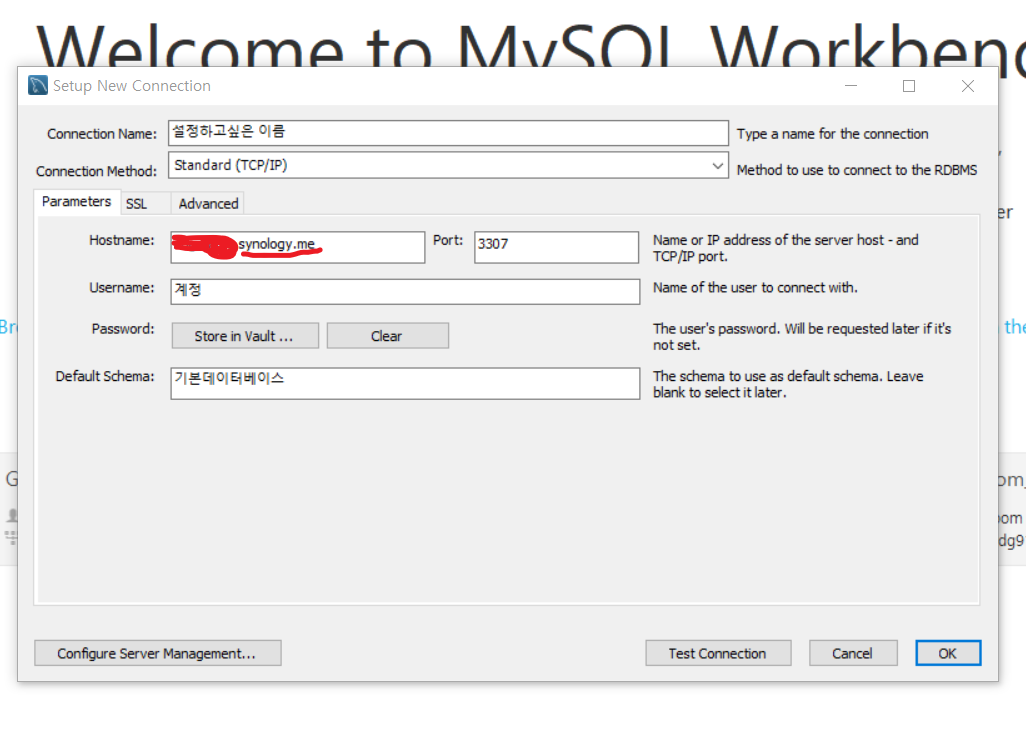Click the Username input field
The image size is (1026, 742).
(x=405, y=292)
